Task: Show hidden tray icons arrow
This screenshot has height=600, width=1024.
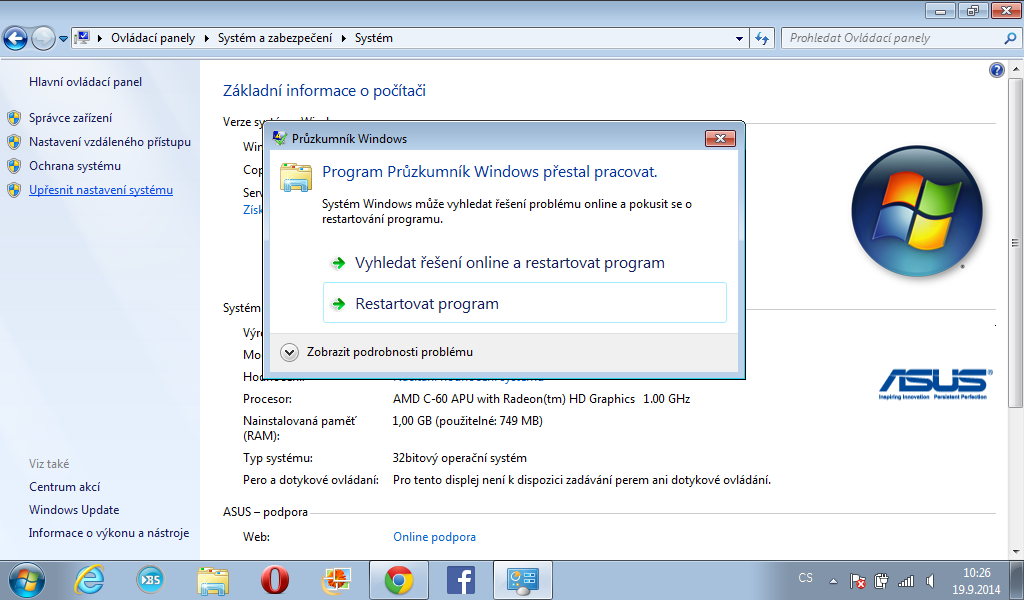Action: 833,580
